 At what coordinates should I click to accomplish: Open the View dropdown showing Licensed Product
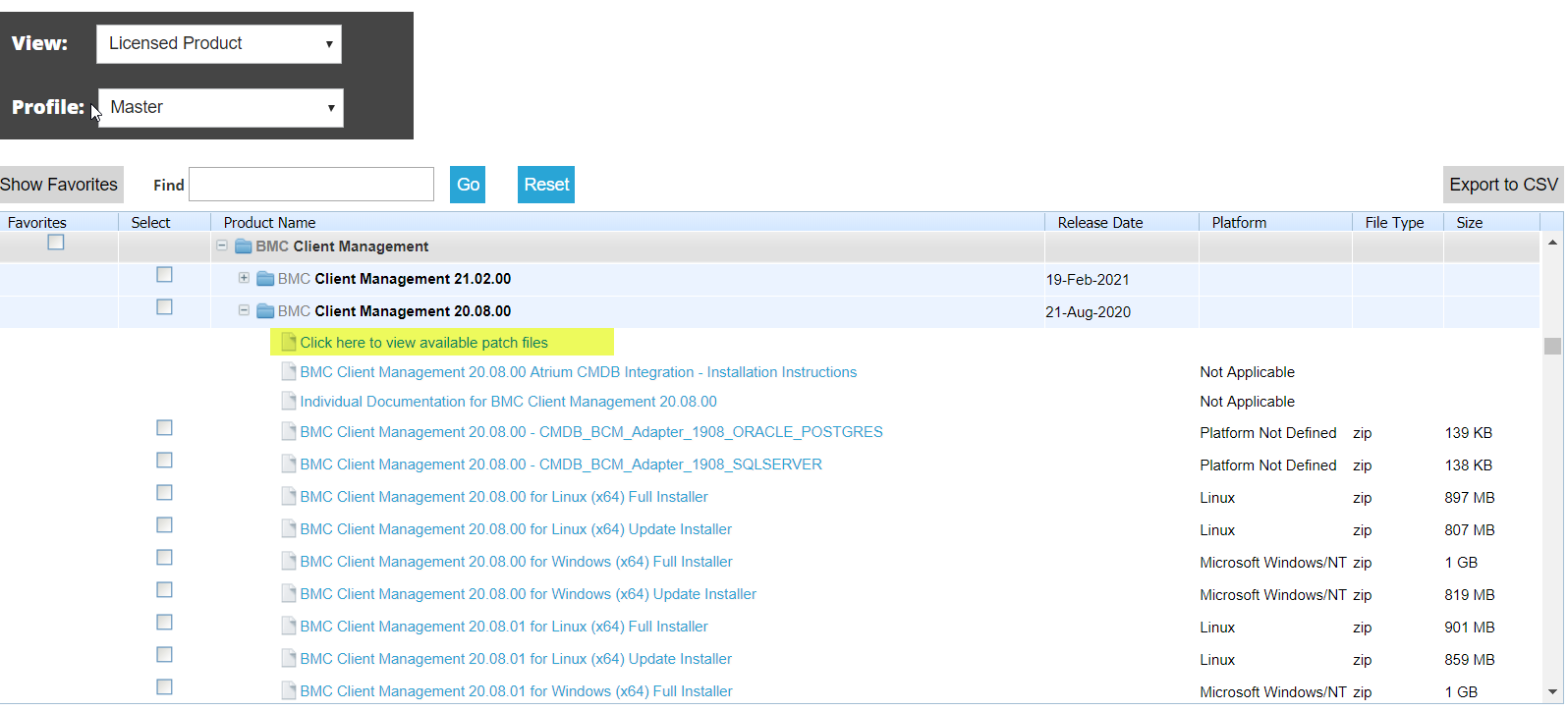(219, 44)
